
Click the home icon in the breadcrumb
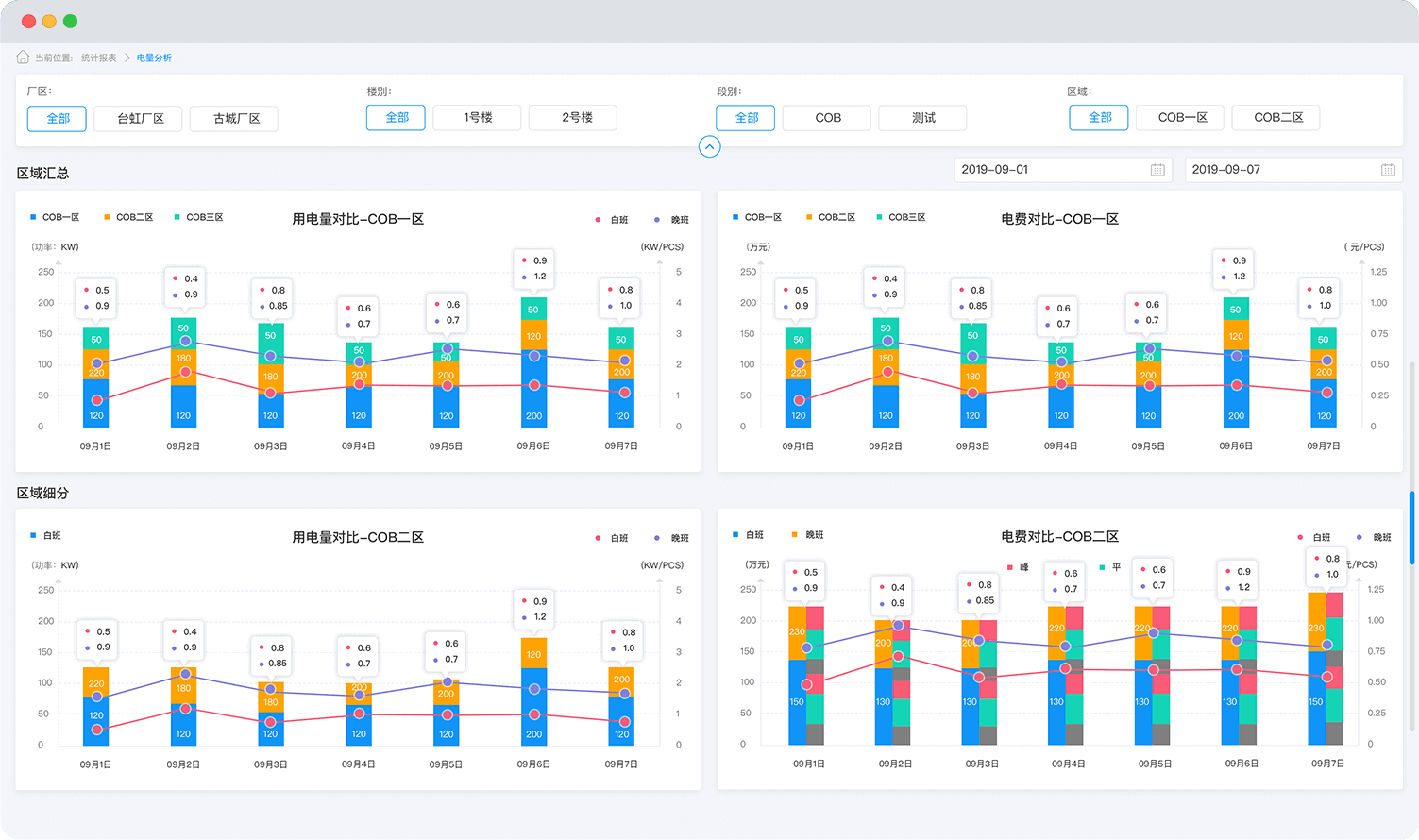tap(23, 58)
